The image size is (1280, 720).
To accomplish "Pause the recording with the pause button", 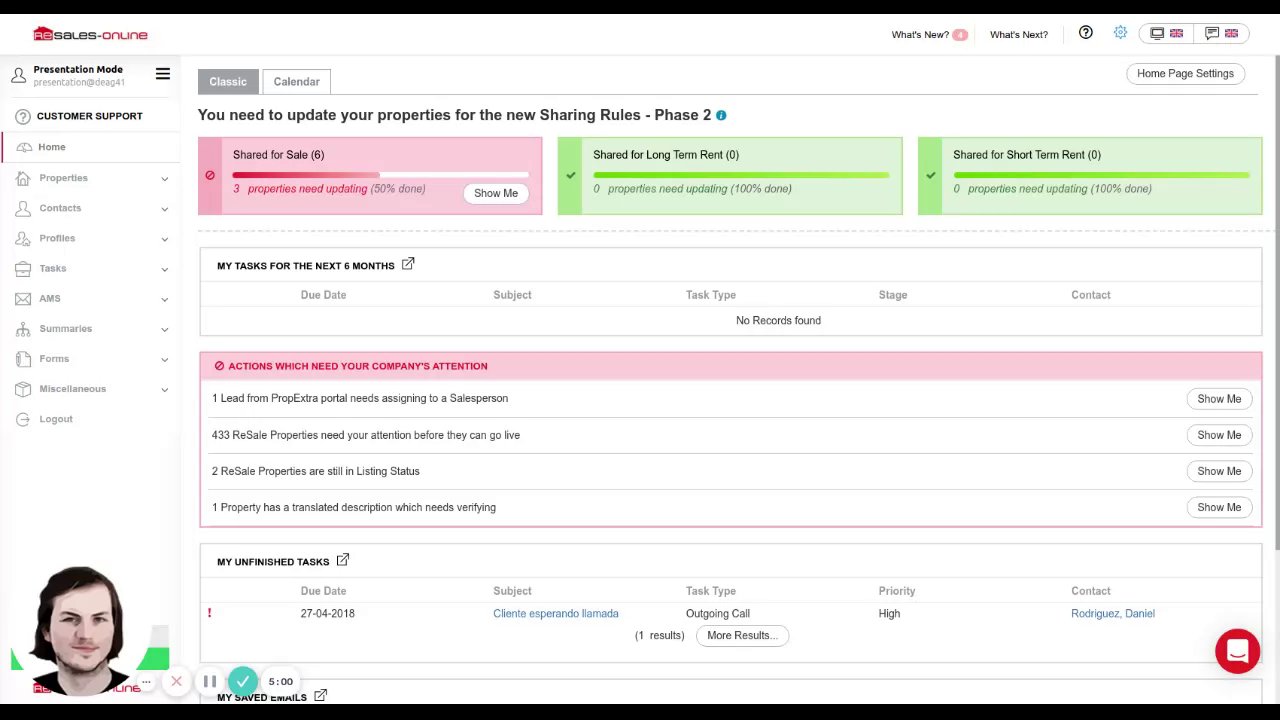I will [x=210, y=682].
